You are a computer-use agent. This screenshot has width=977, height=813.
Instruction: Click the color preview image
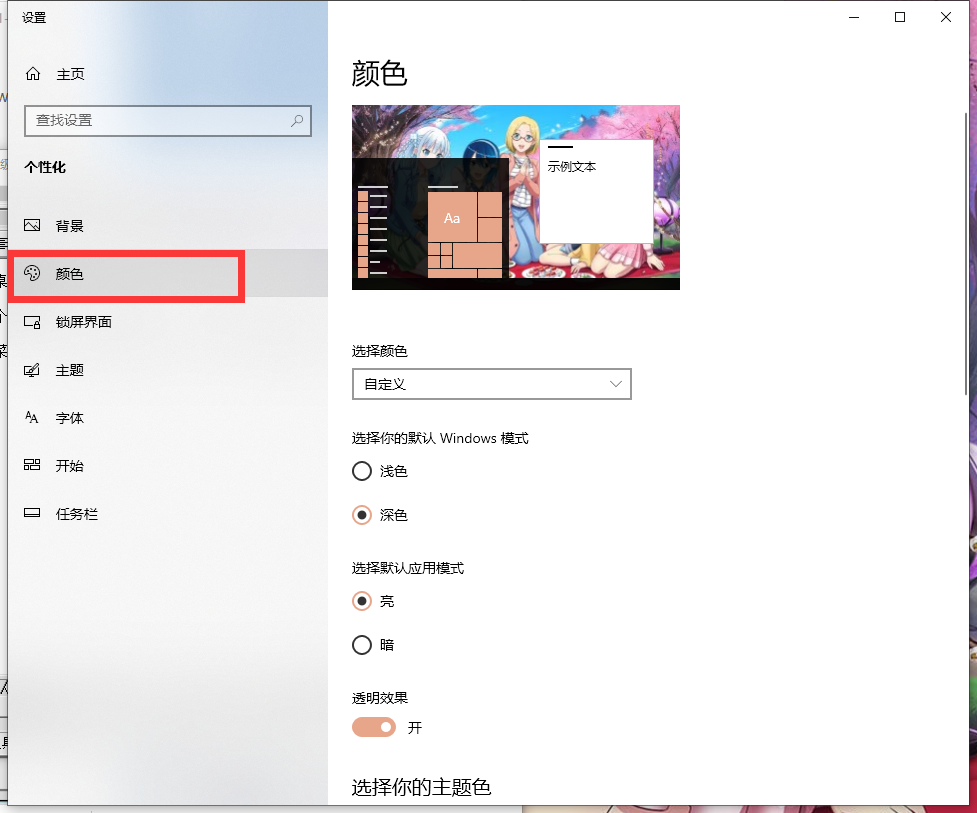click(516, 197)
